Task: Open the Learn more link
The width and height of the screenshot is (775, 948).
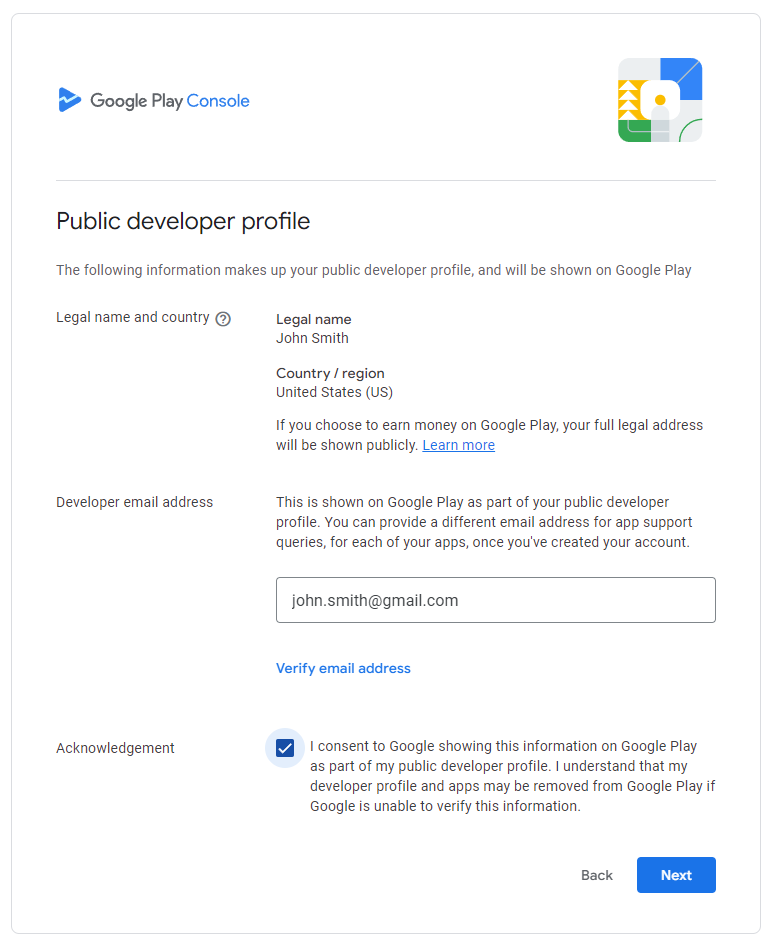Action: tap(458, 445)
